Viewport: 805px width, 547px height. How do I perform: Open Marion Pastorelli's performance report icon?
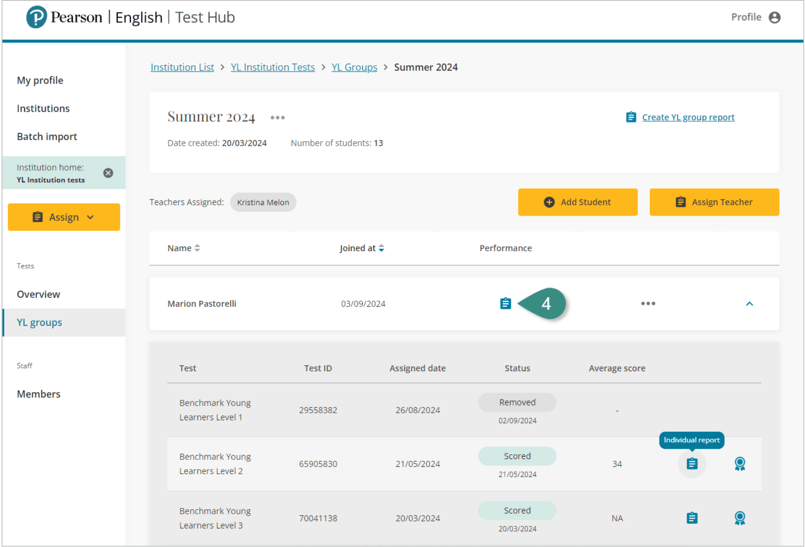[x=505, y=303]
